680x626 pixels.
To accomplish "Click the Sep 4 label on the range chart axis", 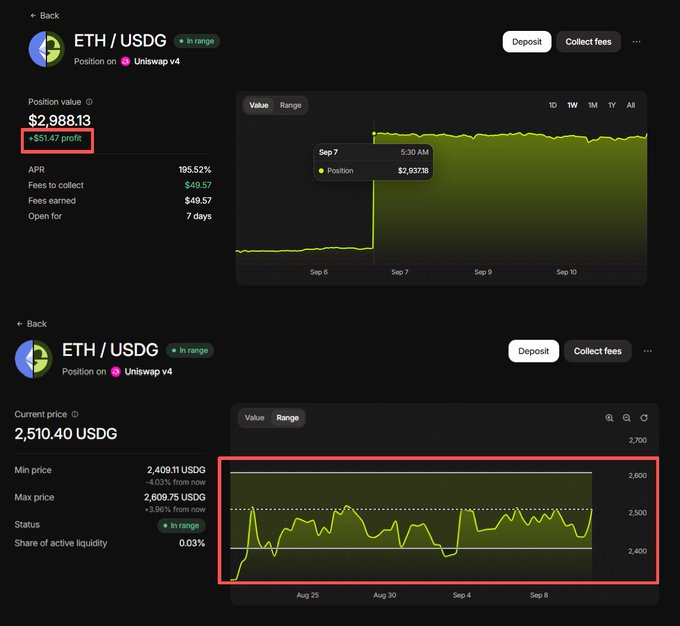I will coord(461,595).
